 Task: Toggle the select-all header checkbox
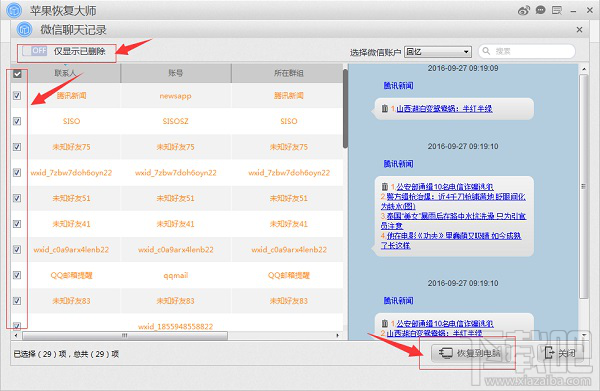point(17,74)
